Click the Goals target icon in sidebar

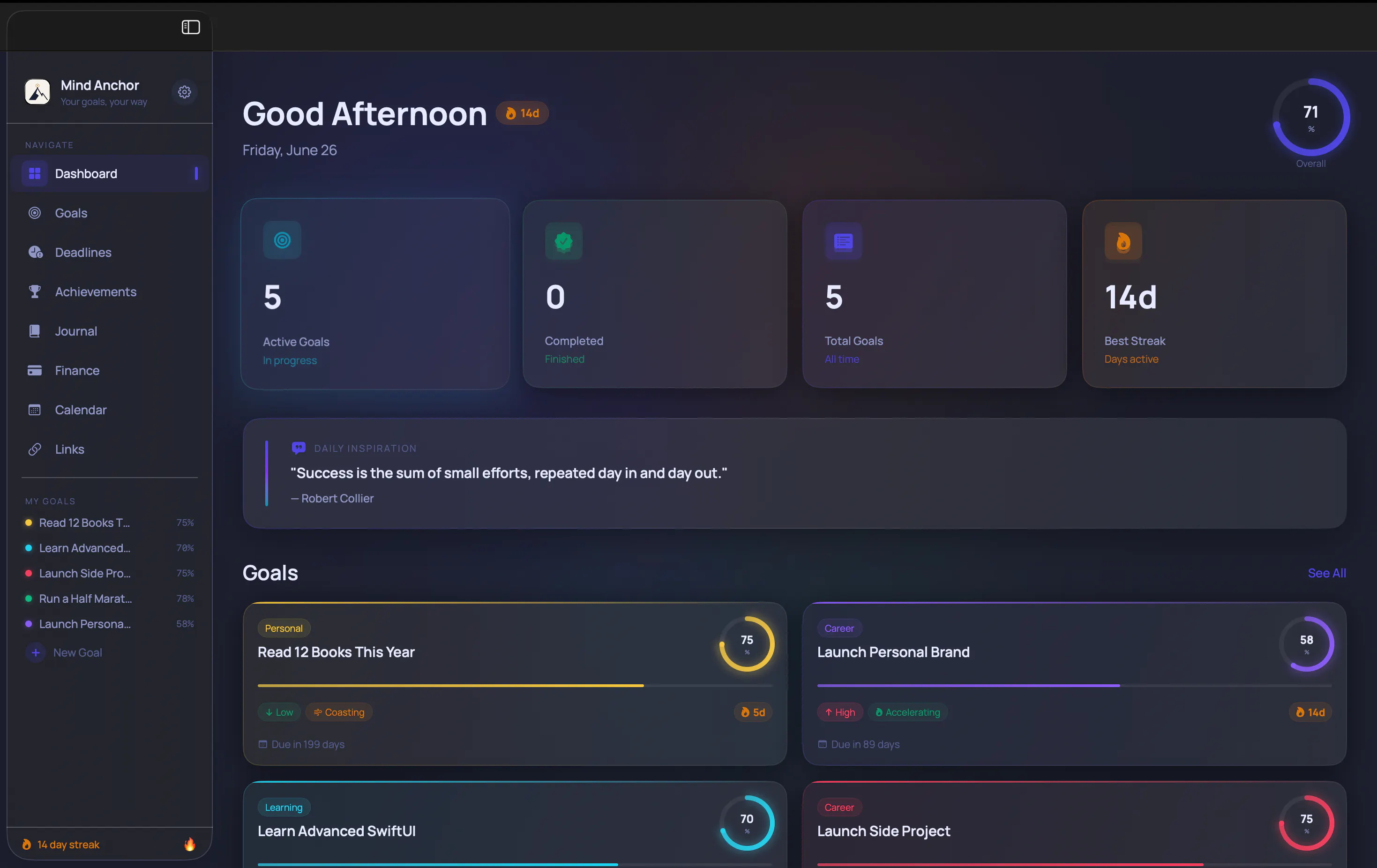pyautogui.click(x=34, y=213)
